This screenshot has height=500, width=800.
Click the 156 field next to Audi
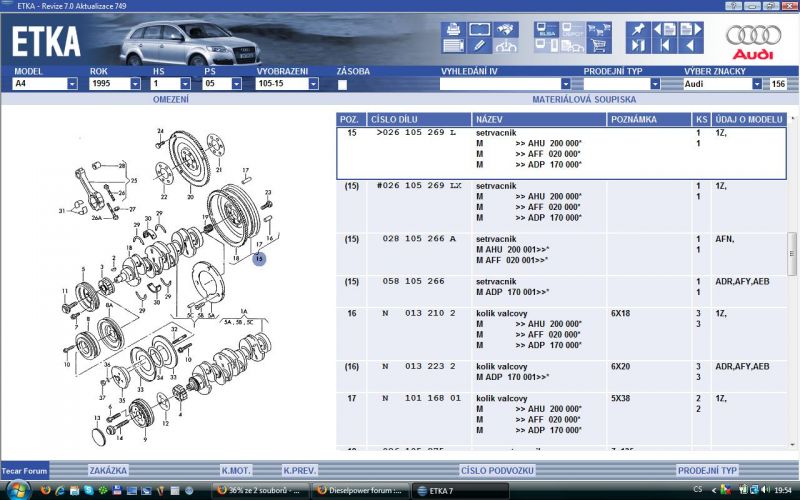[x=778, y=84]
